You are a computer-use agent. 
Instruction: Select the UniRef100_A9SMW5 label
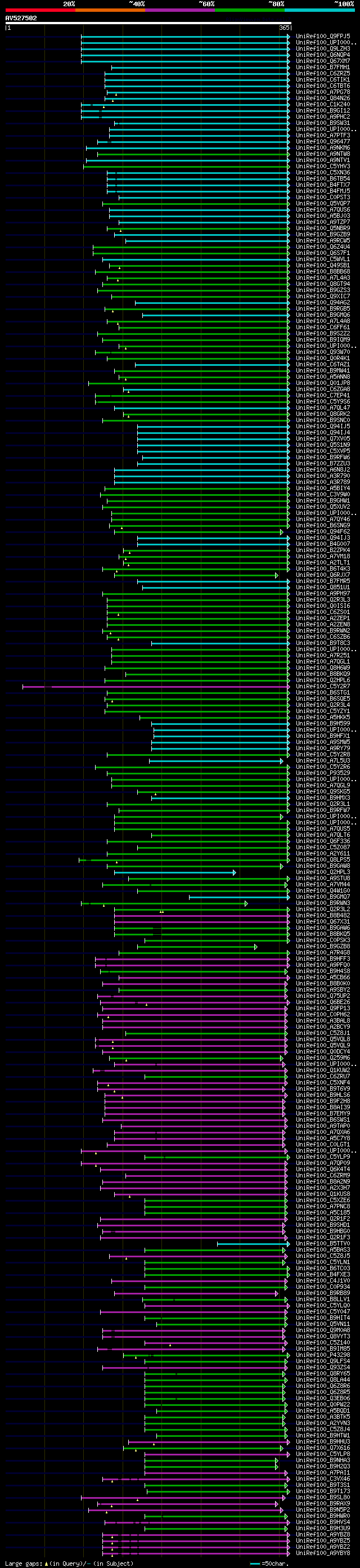pyautogui.click(x=323, y=742)
